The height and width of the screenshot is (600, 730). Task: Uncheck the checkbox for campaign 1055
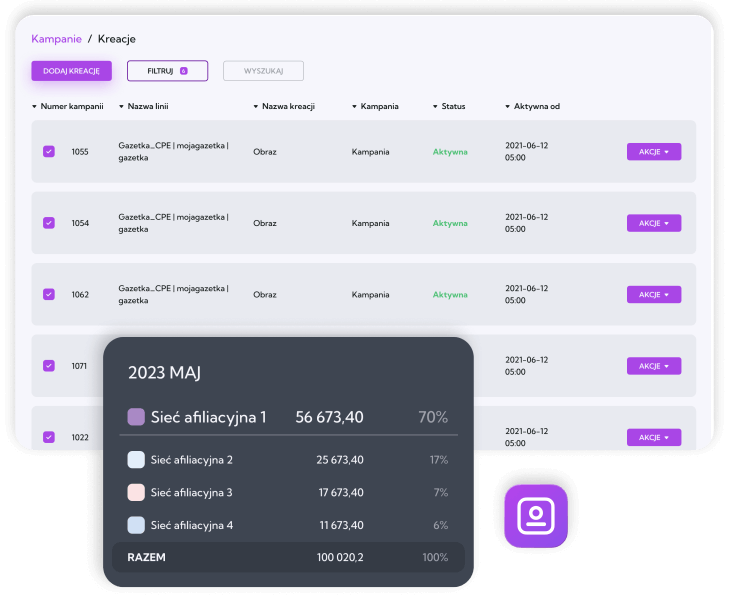[x=49, y=152]
